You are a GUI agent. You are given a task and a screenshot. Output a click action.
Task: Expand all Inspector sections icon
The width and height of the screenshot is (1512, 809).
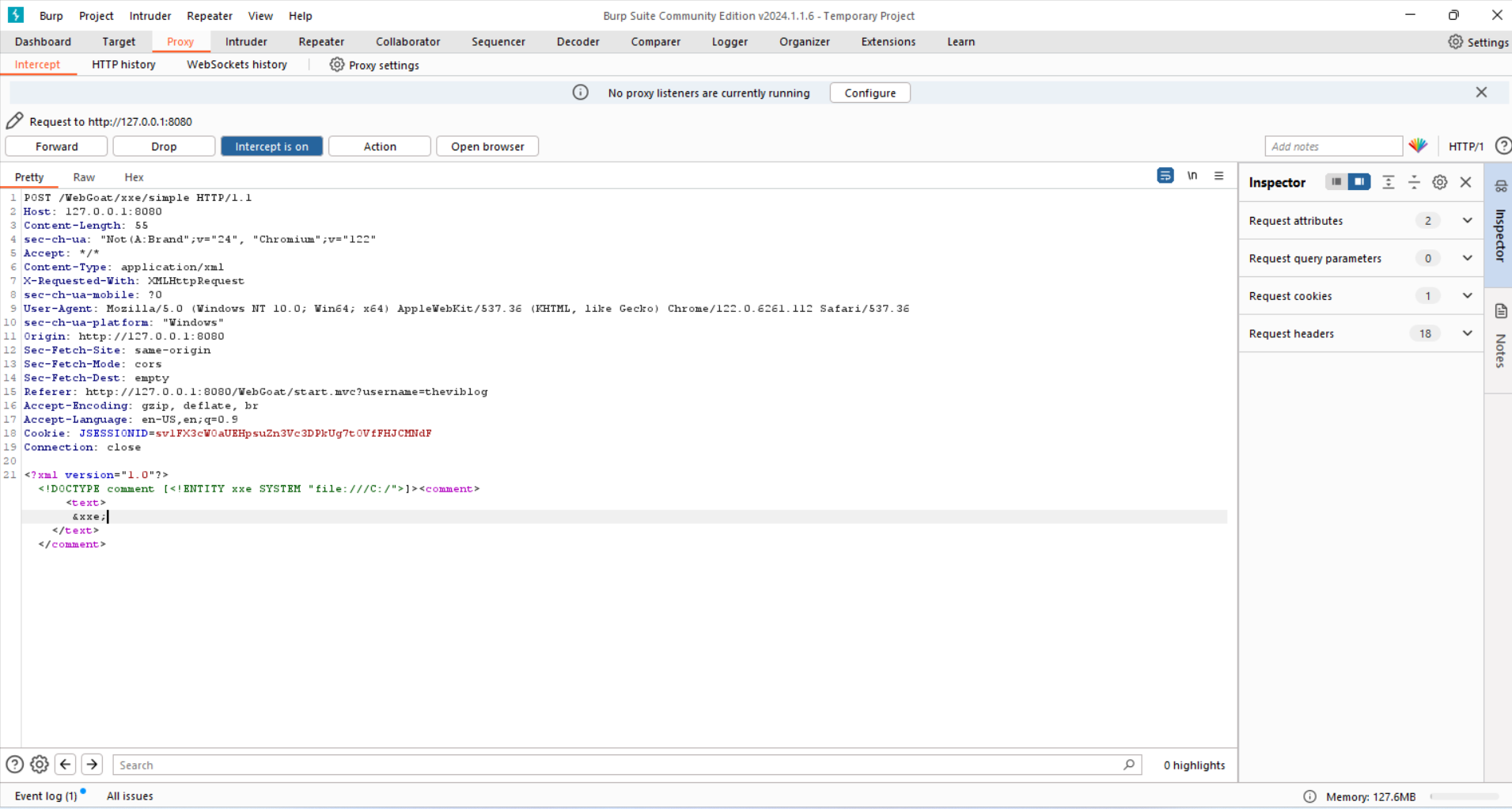point(1389,182)
